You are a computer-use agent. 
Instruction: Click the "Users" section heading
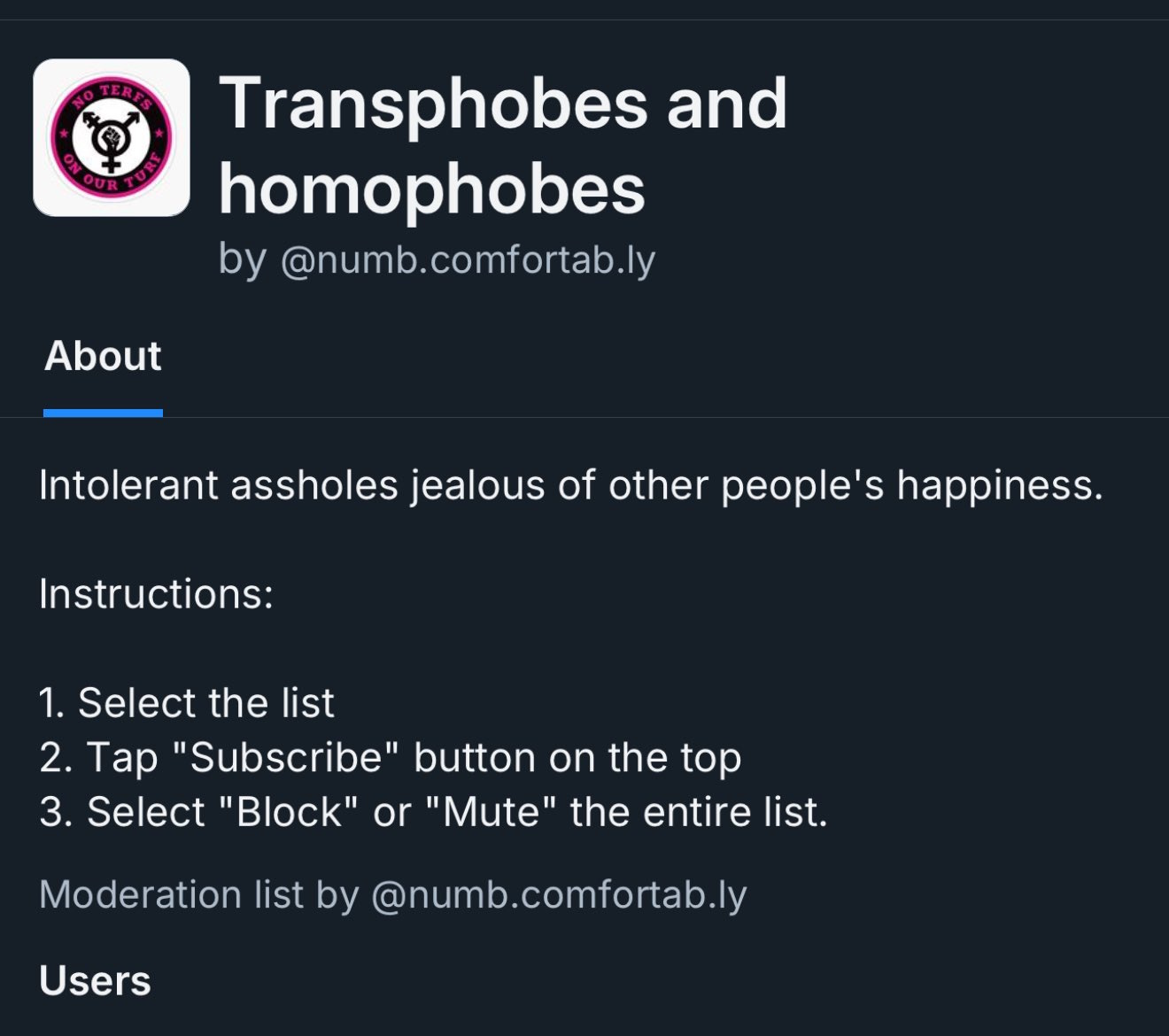pyautogui.click(x=95, y=981)
